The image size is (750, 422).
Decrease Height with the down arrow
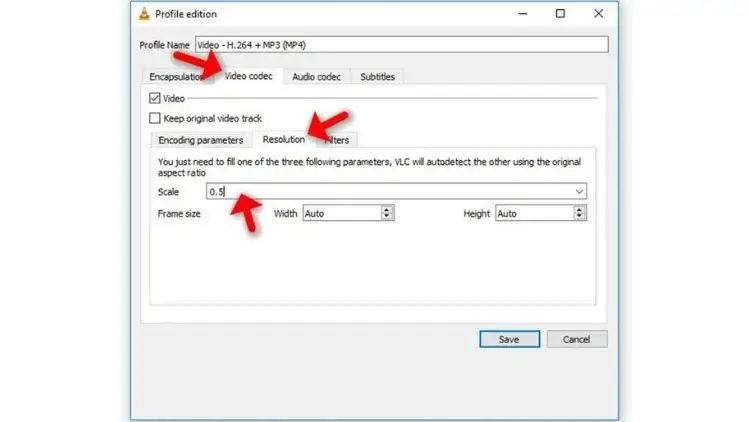pos(579,216)
